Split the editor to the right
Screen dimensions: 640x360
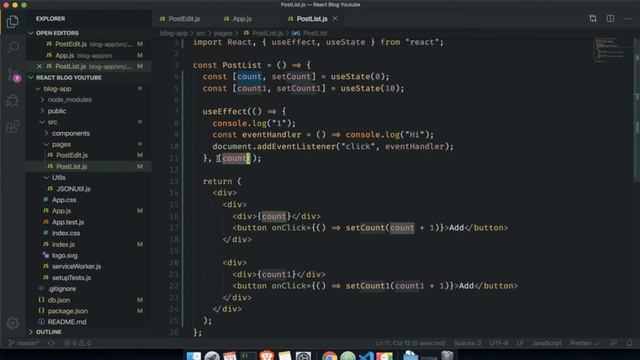coord(610,19)
